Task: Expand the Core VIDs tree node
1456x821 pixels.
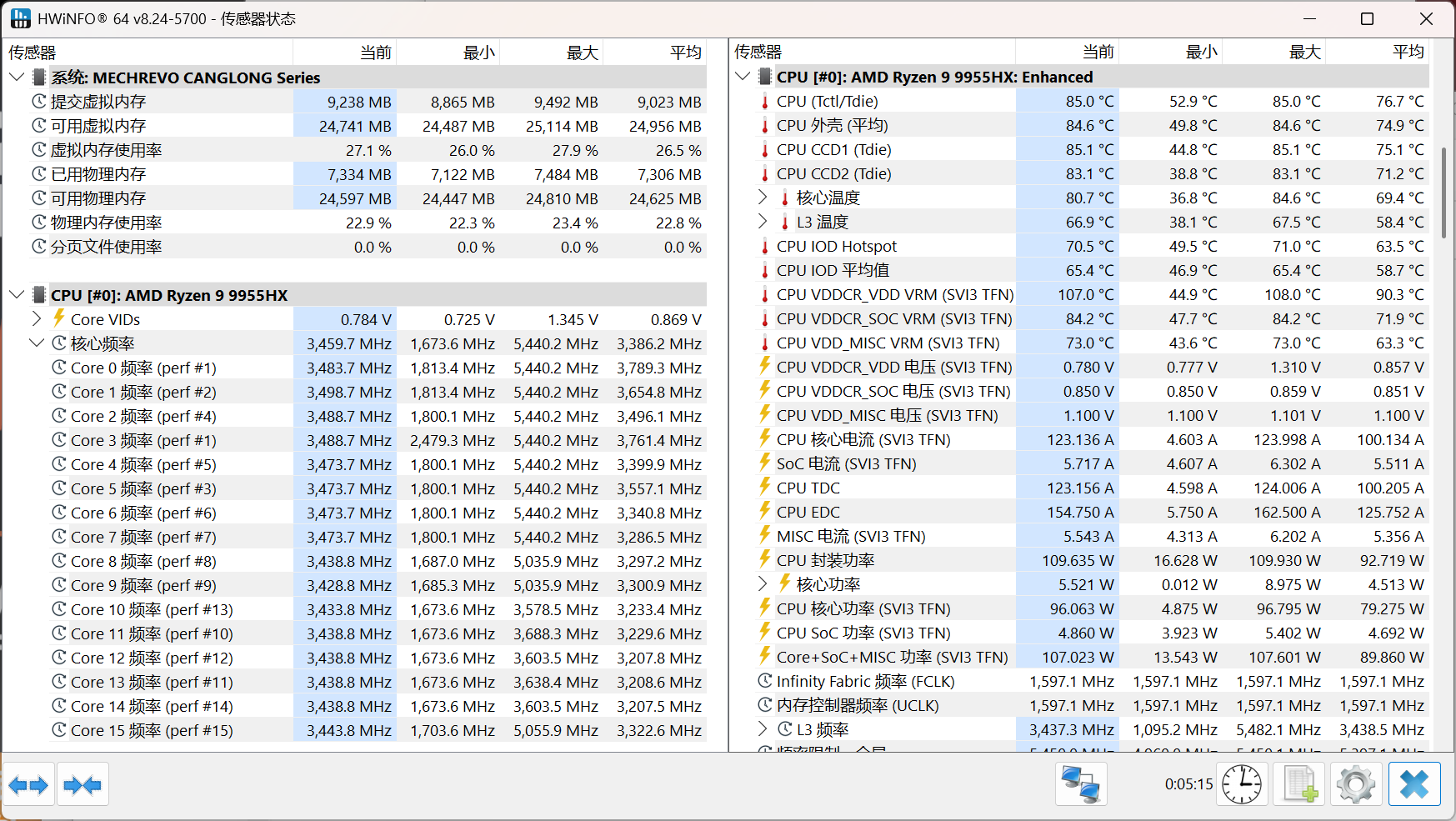Action: 37,318
